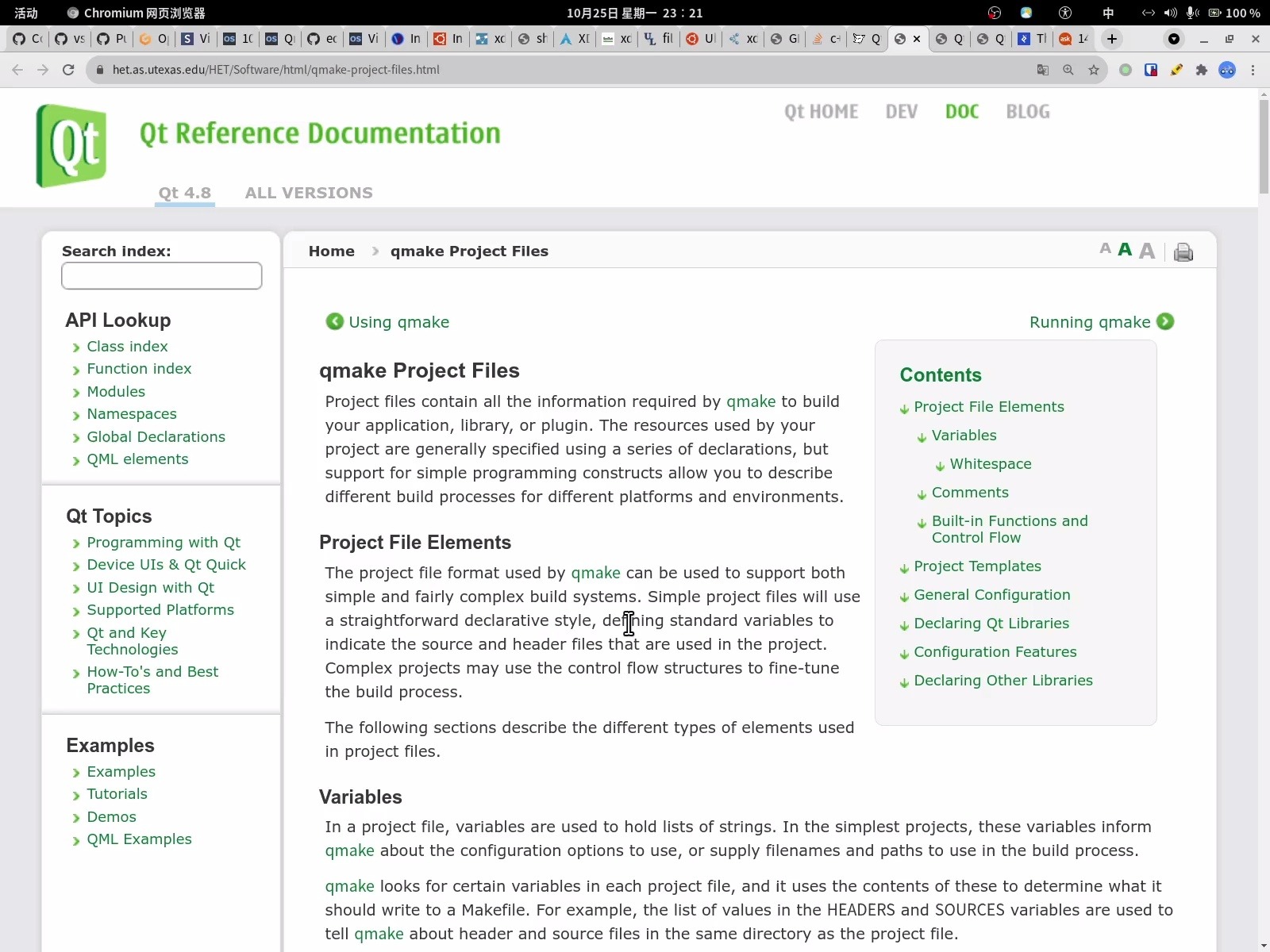This screenshot has height=952, width=1270.
Task: Jump to Comments in Contents
Action: click(970, 493)
